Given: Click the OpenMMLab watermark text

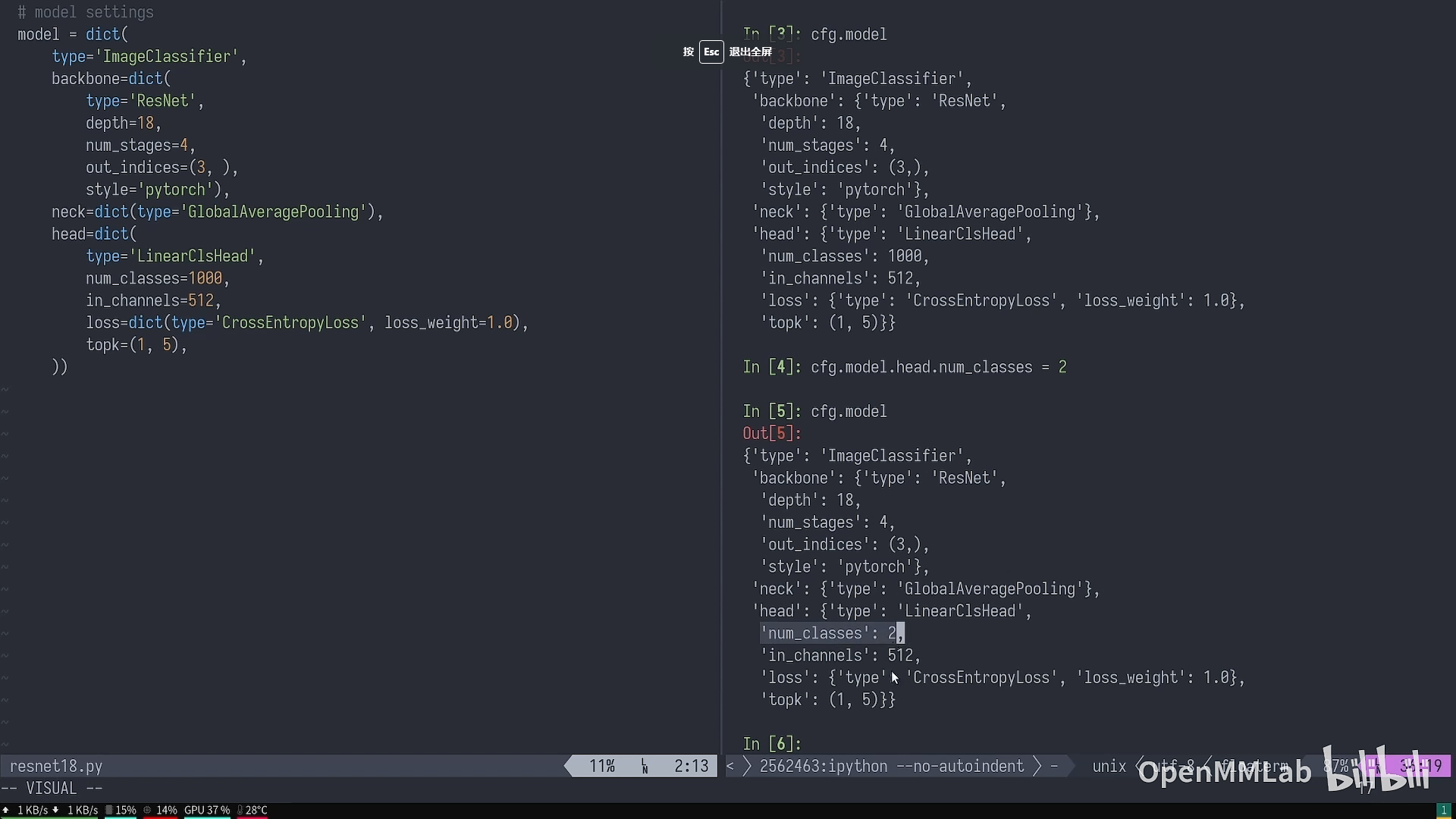Looking at the screenshot, I should (x=1224, y=773).
